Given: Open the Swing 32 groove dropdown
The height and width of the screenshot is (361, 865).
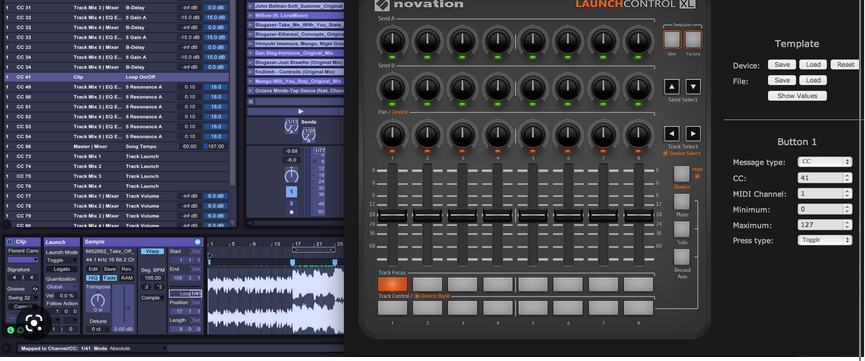Looking at the screenshot, I should tap(23, 298).
